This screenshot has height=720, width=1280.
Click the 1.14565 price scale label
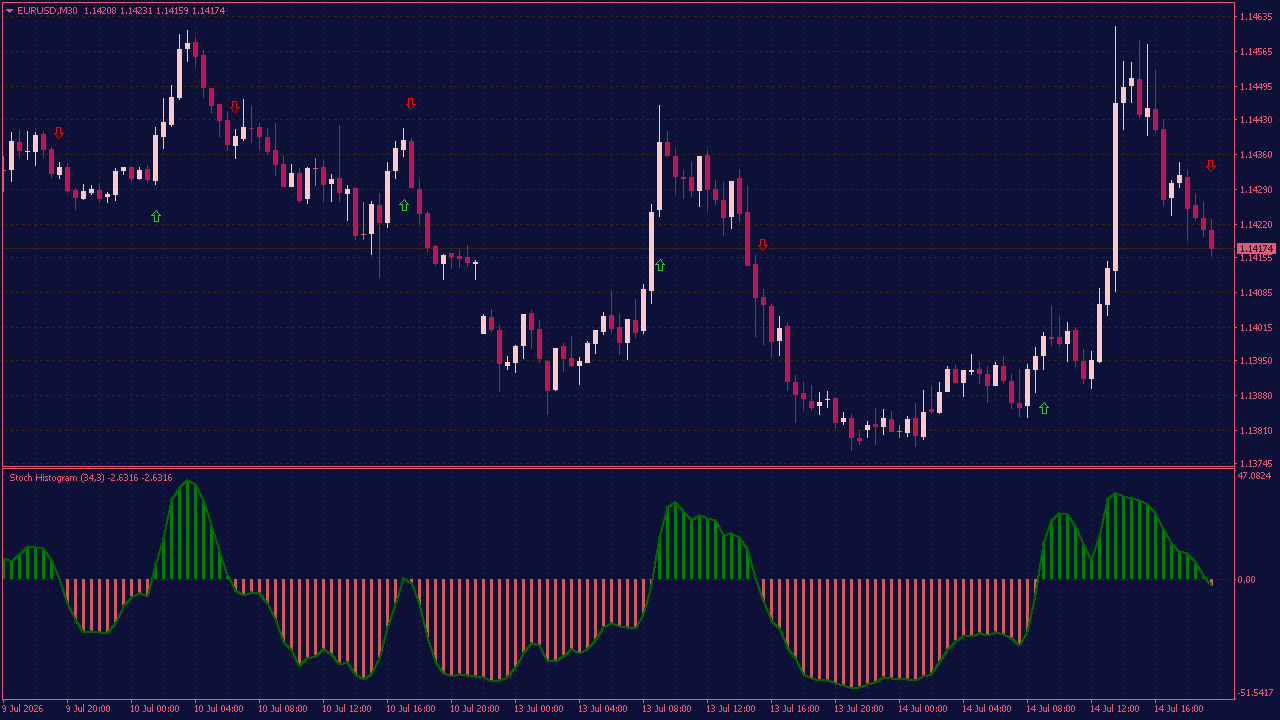pos(1256,51)
